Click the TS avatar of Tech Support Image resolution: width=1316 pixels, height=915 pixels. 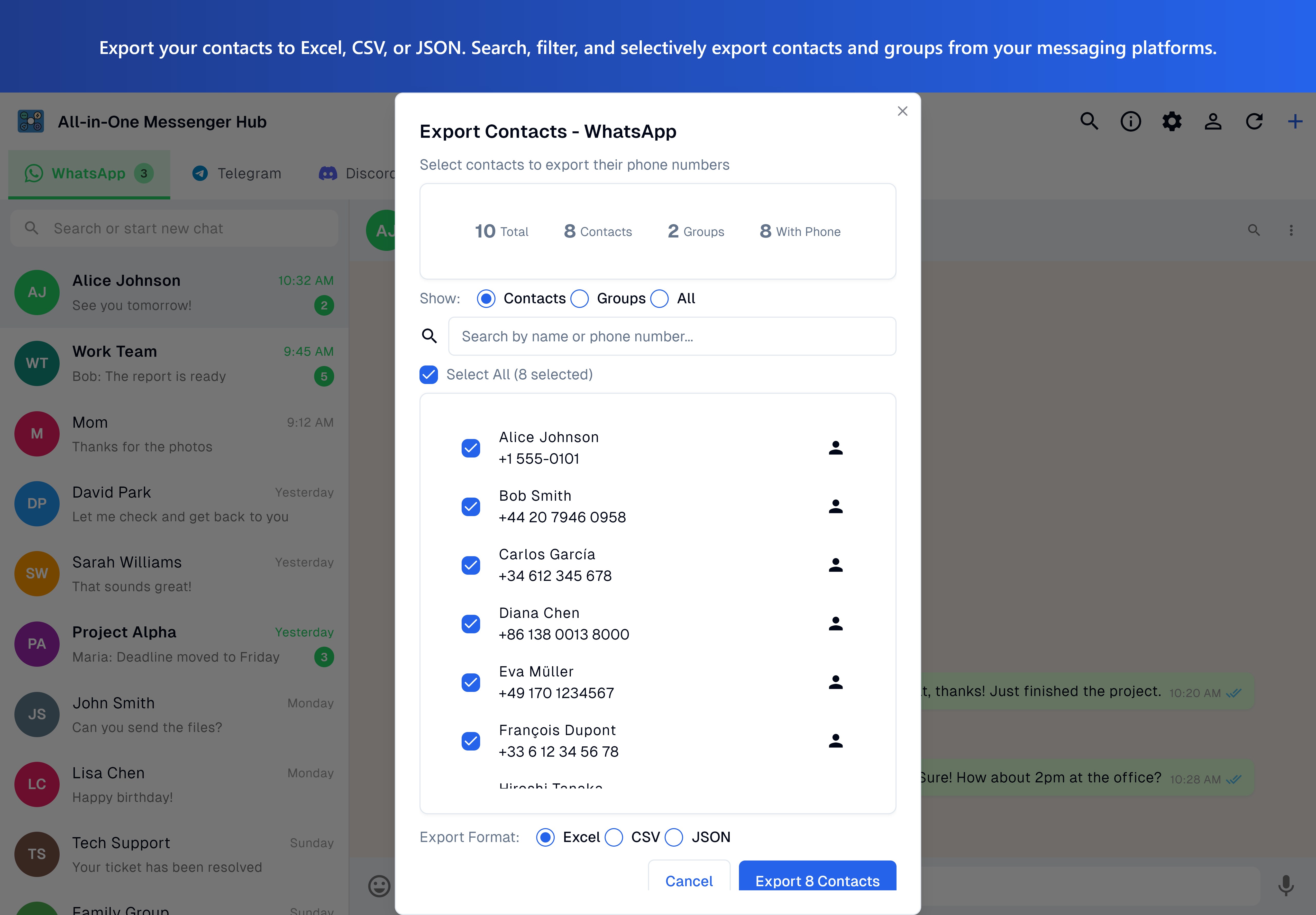click(x=37, y=854)
